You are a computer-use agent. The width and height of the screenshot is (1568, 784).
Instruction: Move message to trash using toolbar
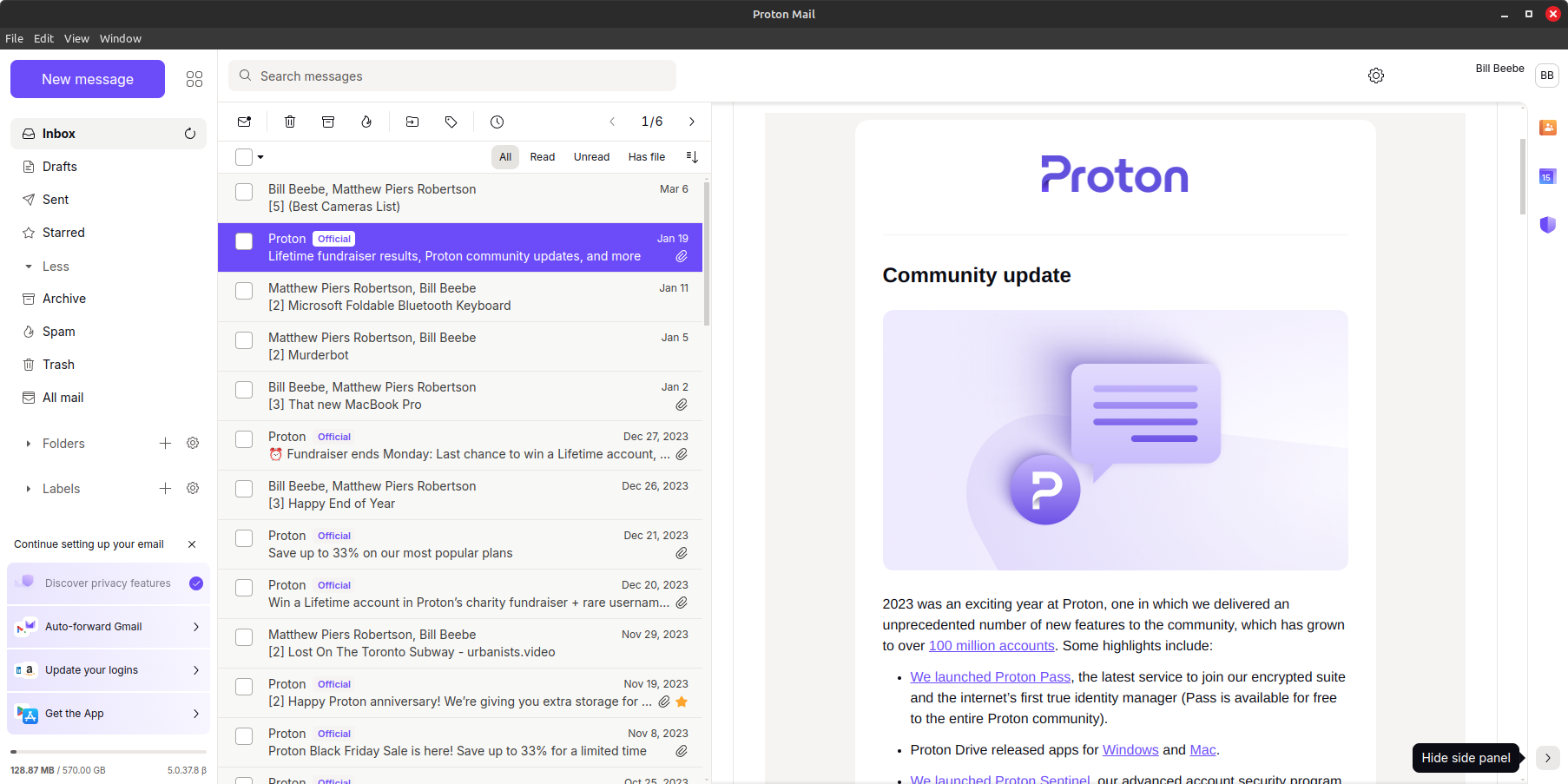coord(290,122)
